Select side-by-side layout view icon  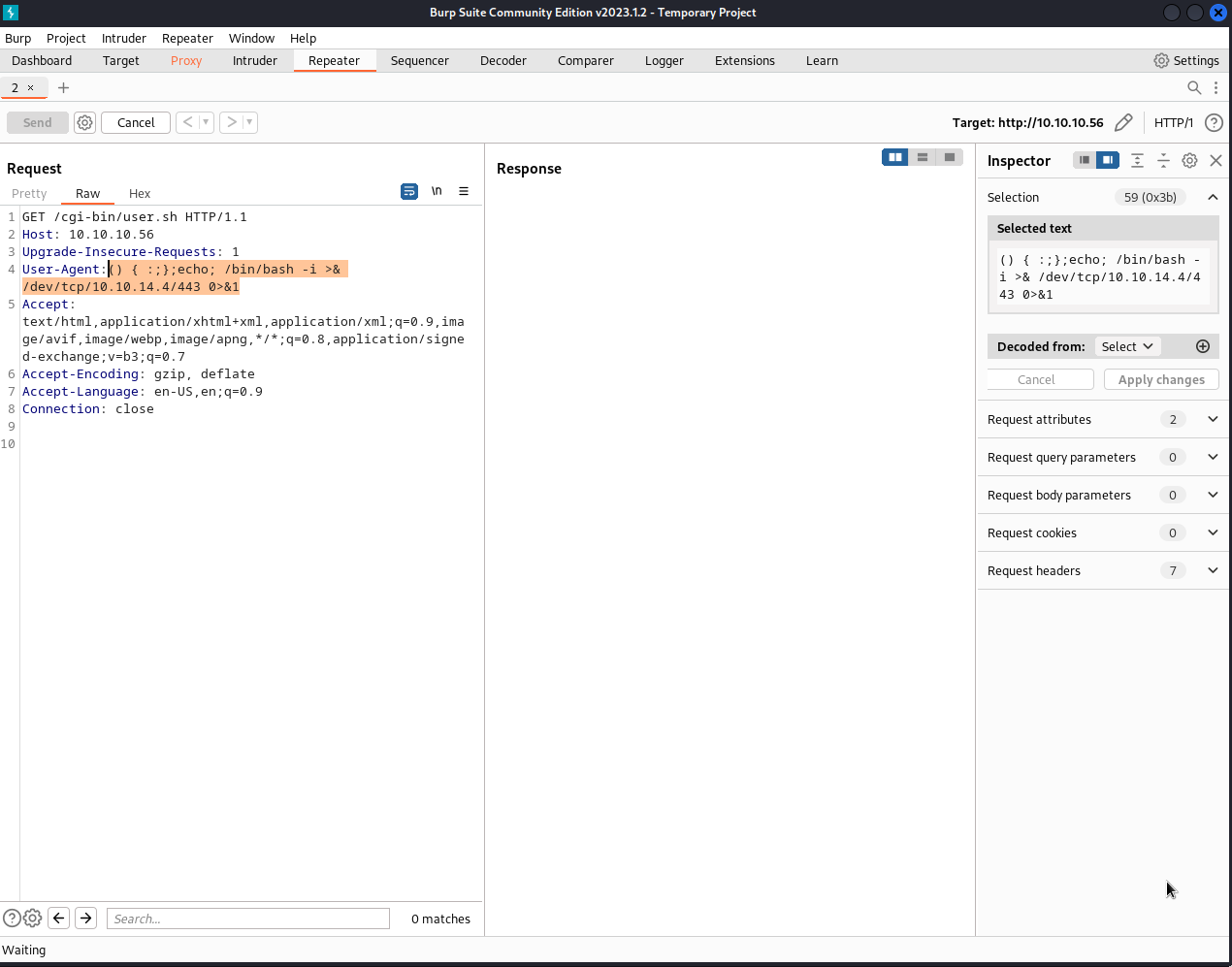[x=895, y=157]
